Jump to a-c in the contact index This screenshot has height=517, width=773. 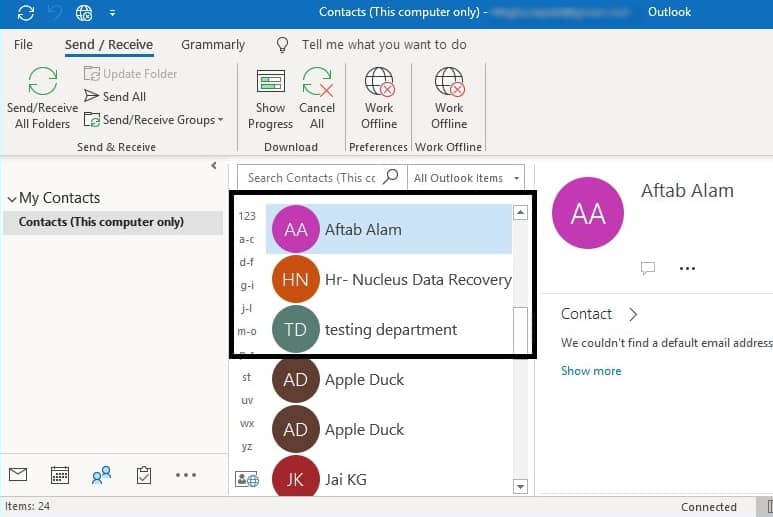coord(247,239)
